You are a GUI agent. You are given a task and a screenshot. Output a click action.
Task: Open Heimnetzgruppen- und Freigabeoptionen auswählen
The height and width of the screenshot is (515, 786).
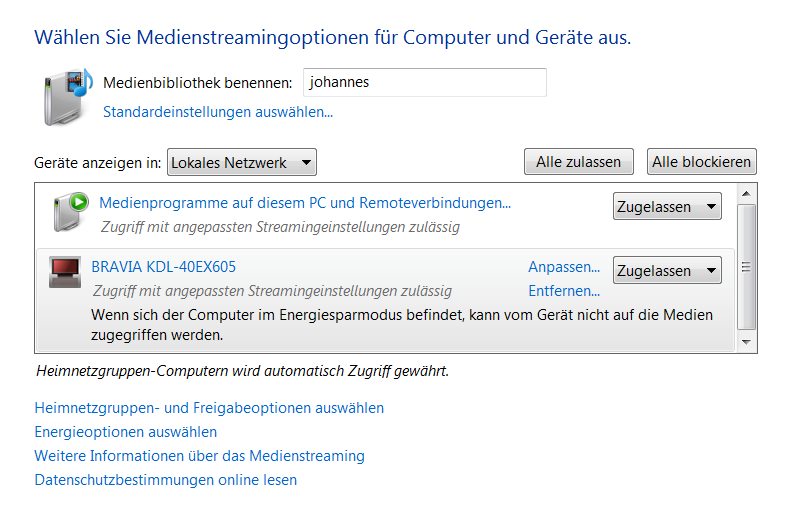pyautogui.click(x=209, y=408)
